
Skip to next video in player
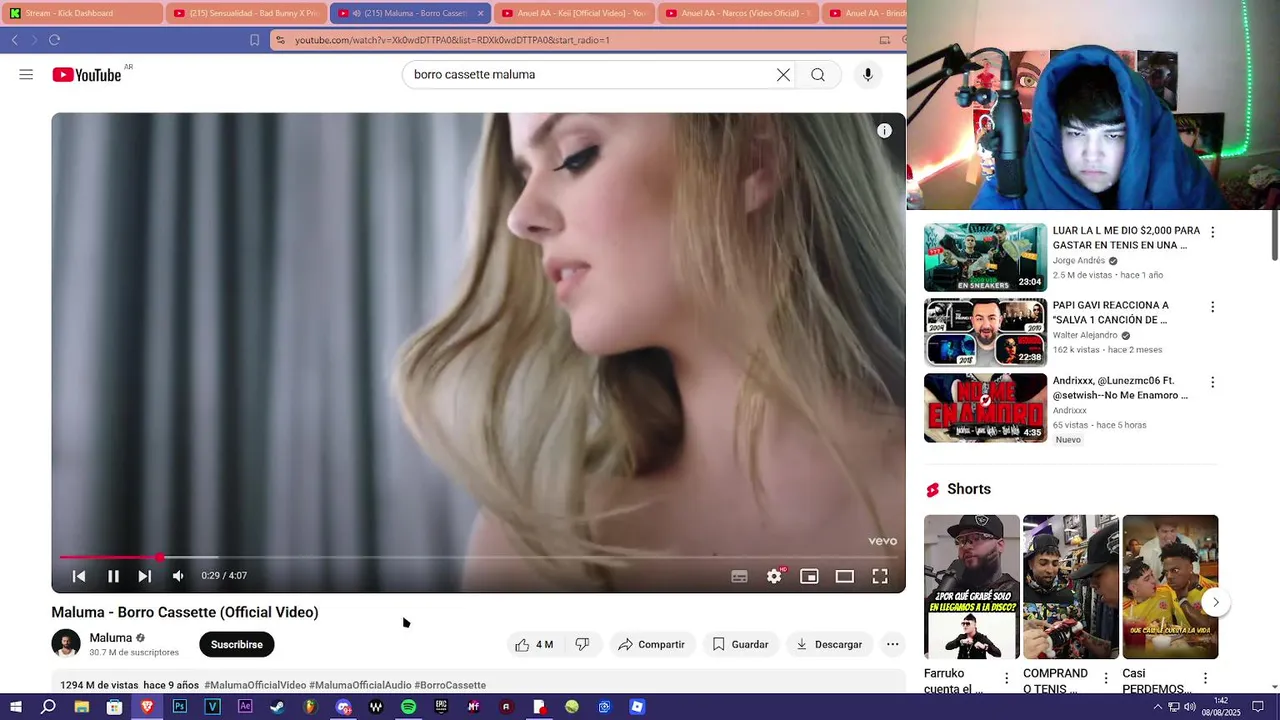[145, 576]
